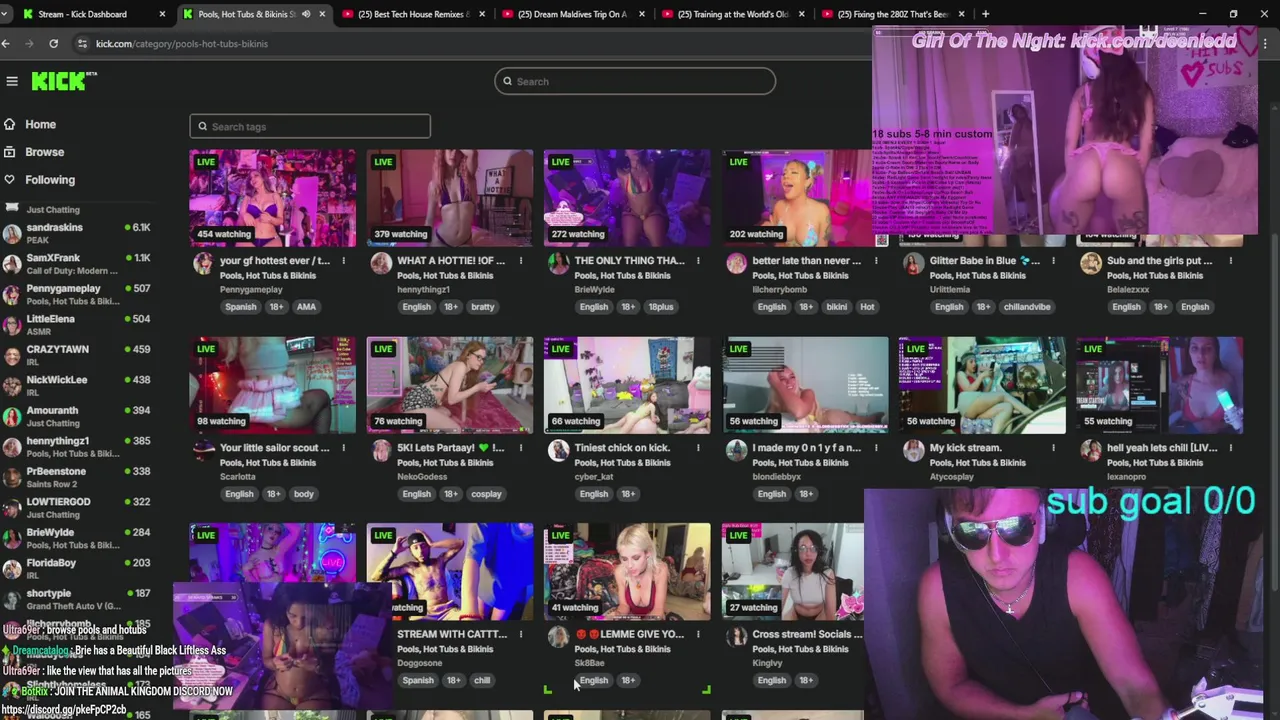Reload the page with browser refresh

point(53,43)
